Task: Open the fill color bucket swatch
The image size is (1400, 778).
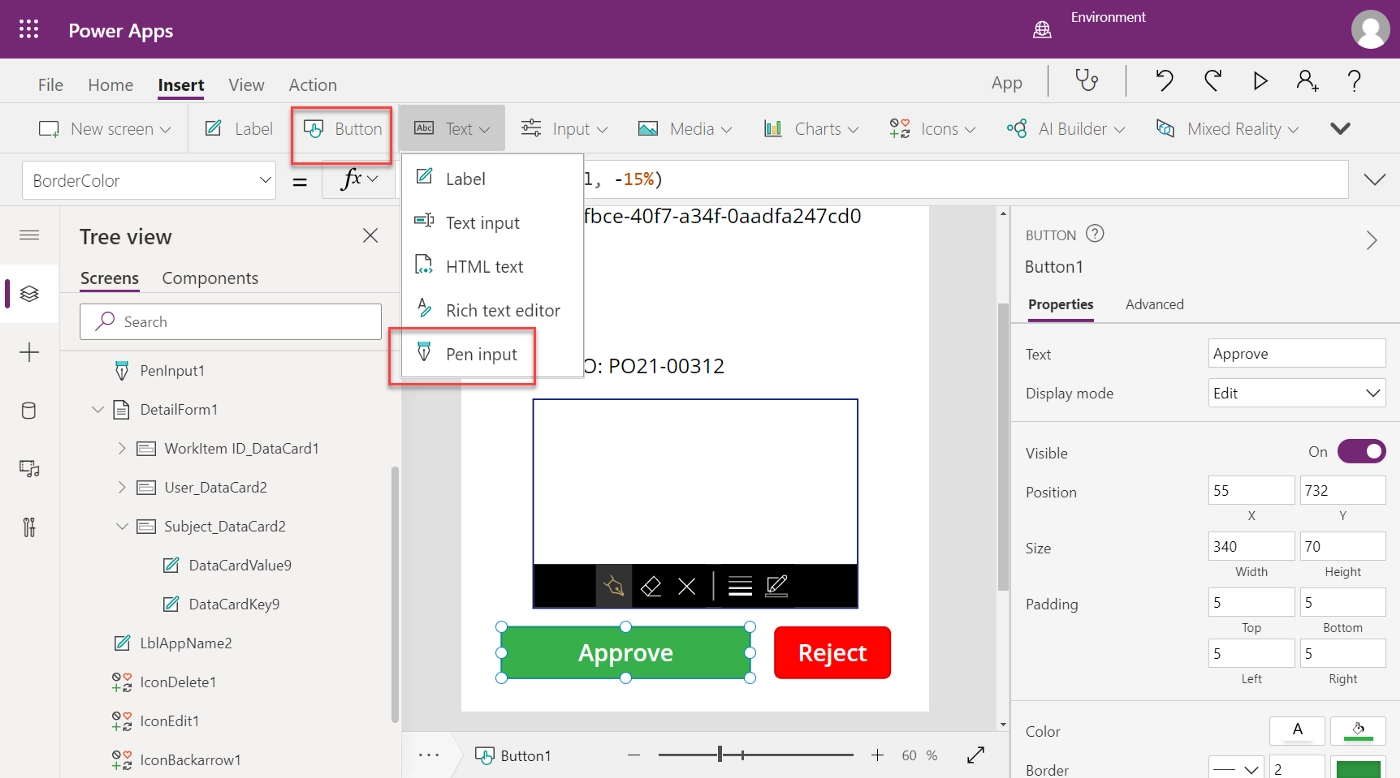Action: tap(1358, 731)
